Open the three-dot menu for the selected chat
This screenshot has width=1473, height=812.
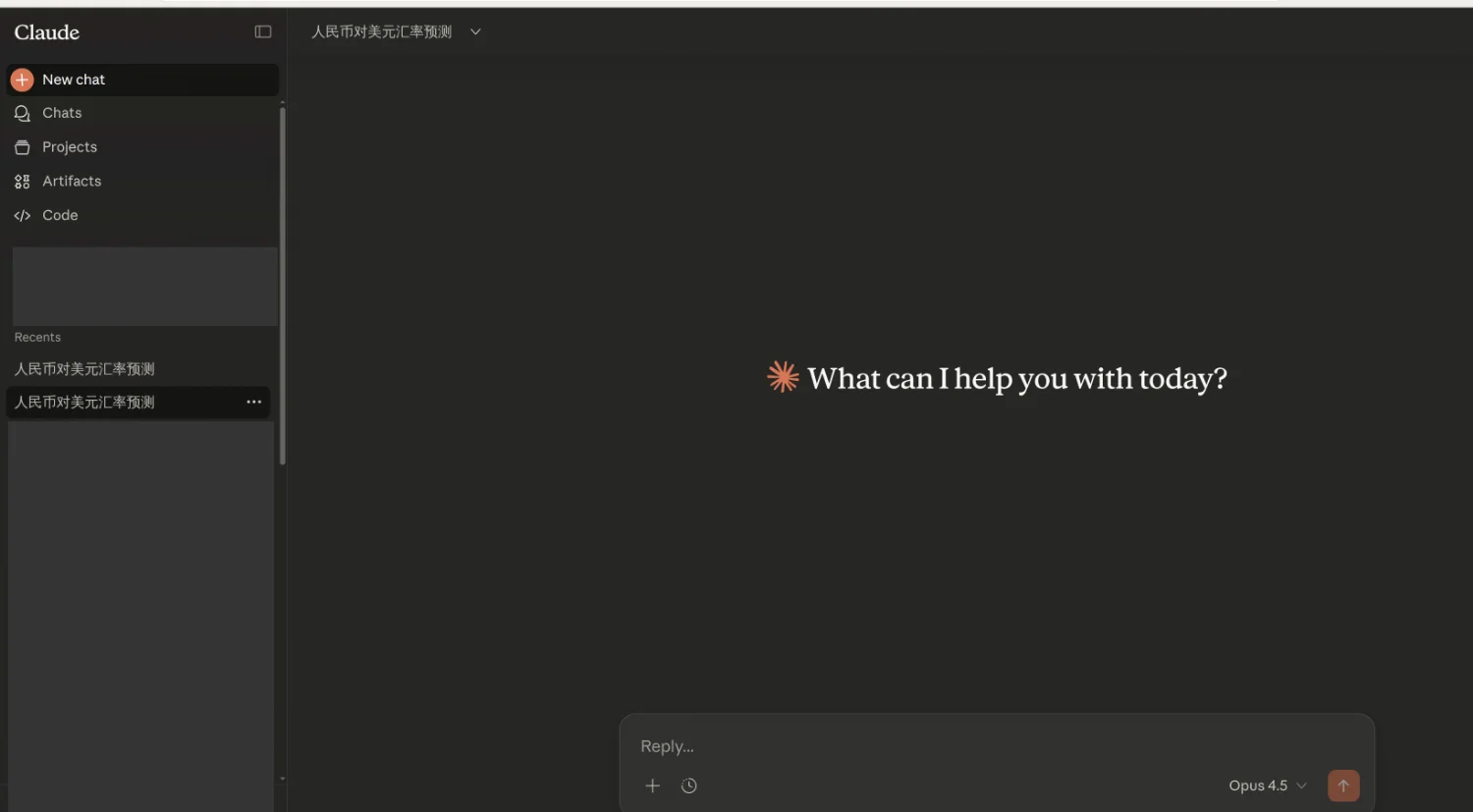click(253, 402)
